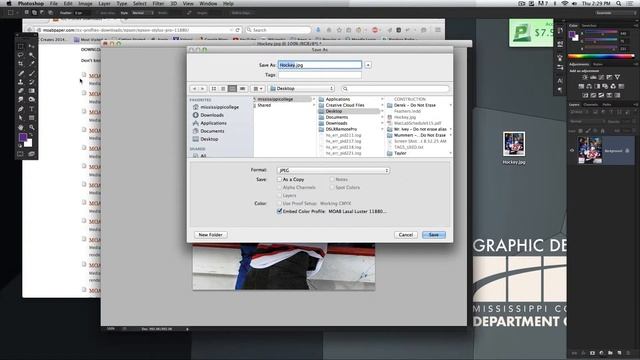The image size is (640, 360).
Task: Open the arrange items dropdown in Save dialog
Action: [258, 89]
